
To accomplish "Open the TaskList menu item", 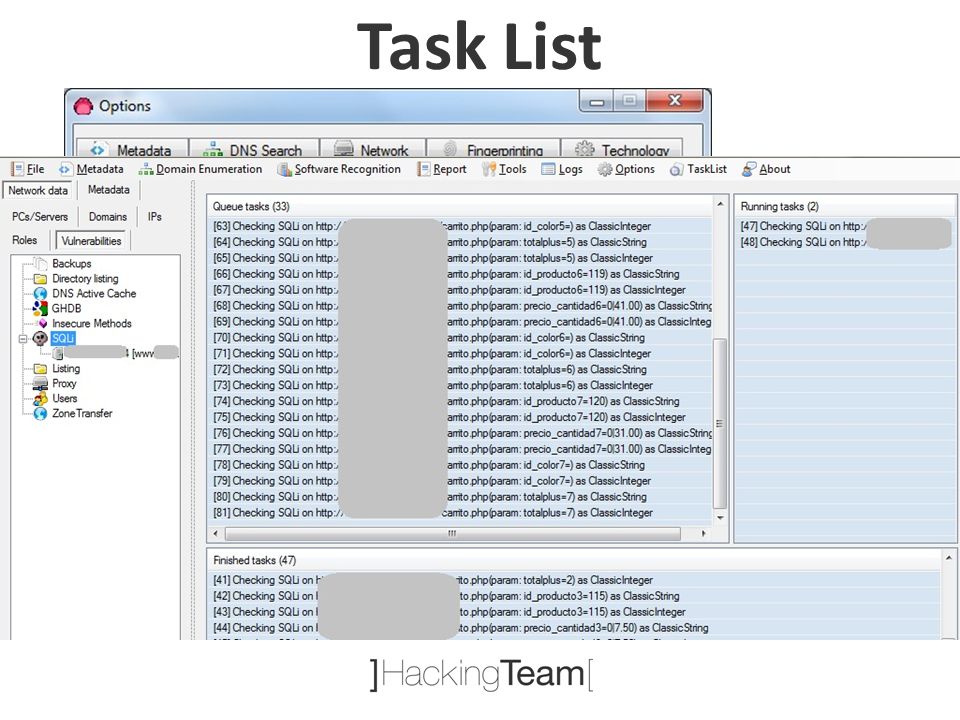I will [x=699, y=169].
